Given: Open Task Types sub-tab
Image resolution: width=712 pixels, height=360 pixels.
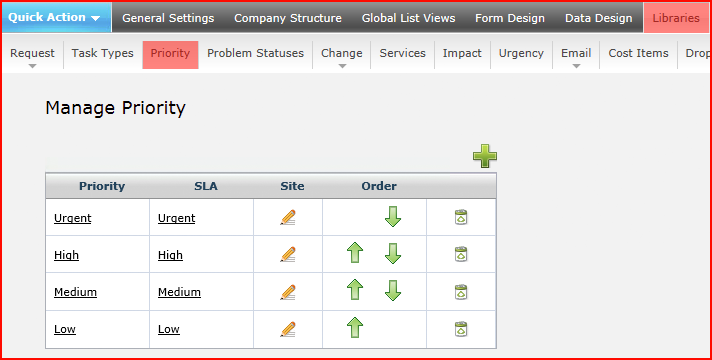Looking at the screenshot, I should (x=103, y=53).
